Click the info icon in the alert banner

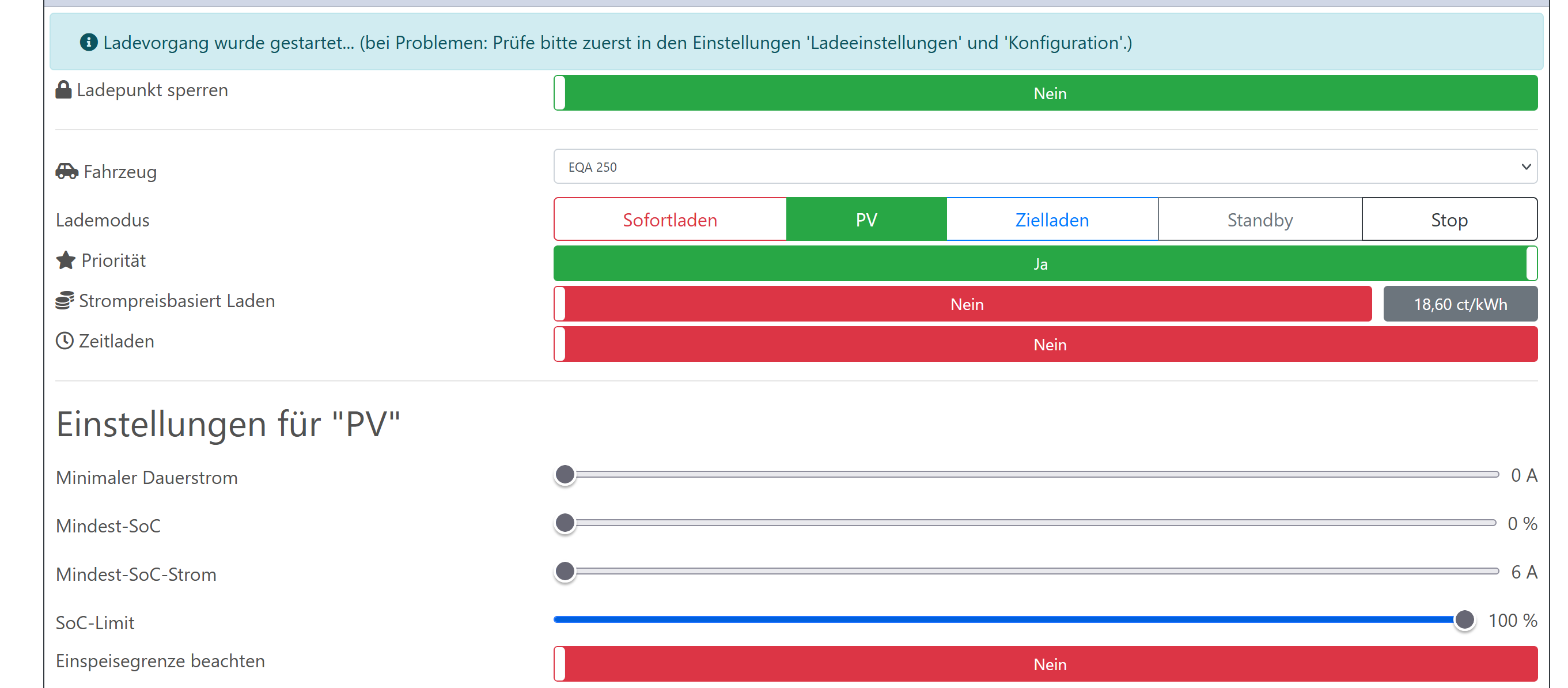(x=89, y=42)
